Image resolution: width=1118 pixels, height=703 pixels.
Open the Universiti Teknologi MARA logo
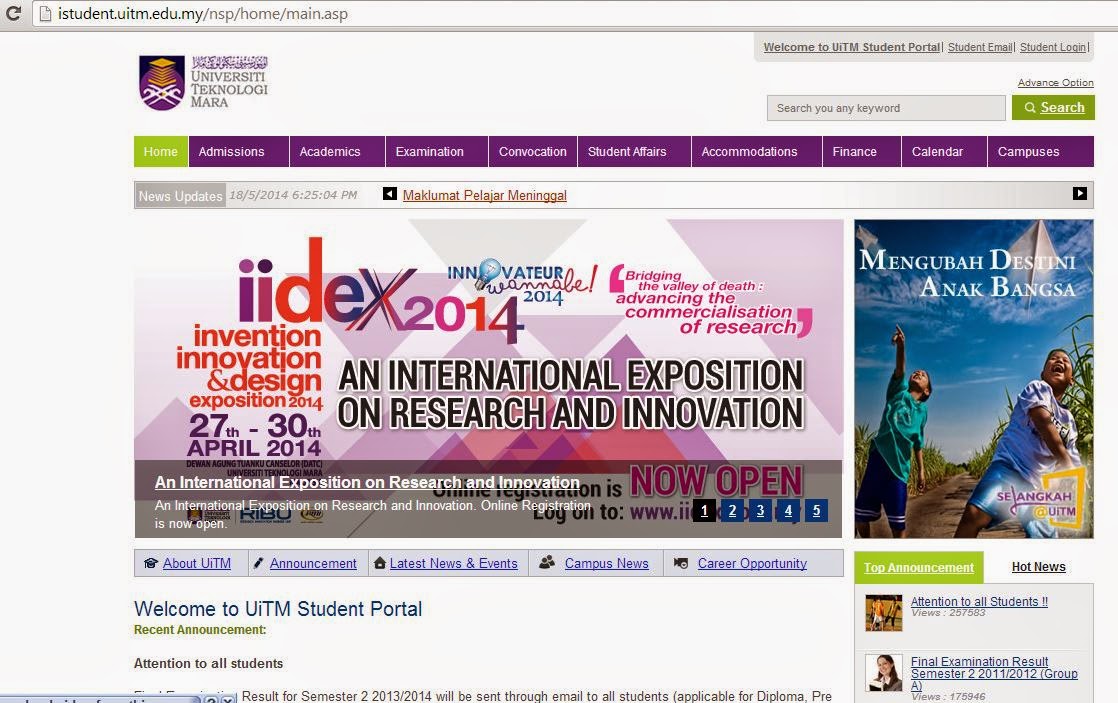(203, 83)
